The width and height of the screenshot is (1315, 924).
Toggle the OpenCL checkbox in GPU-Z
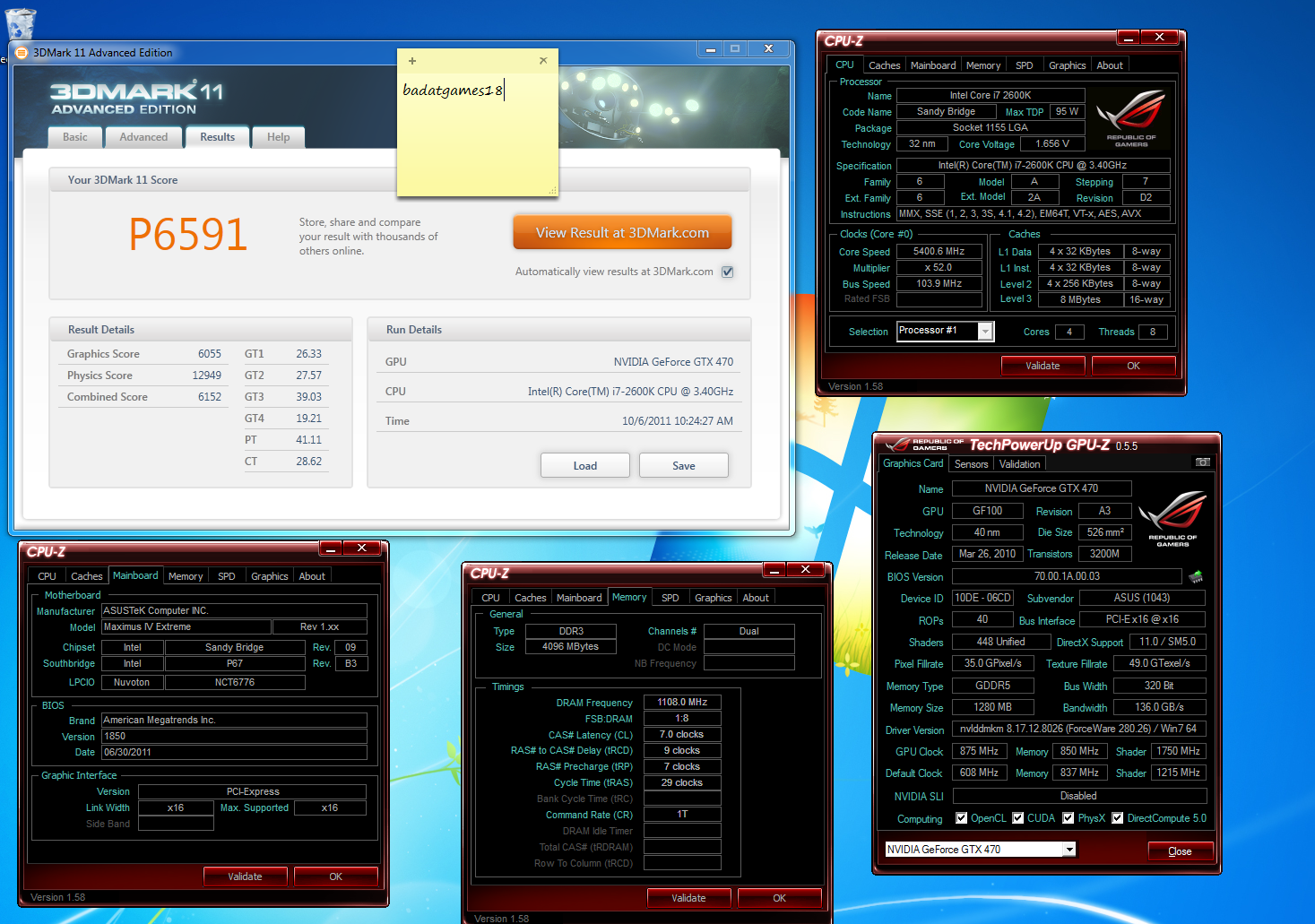[x=961, y=817]
